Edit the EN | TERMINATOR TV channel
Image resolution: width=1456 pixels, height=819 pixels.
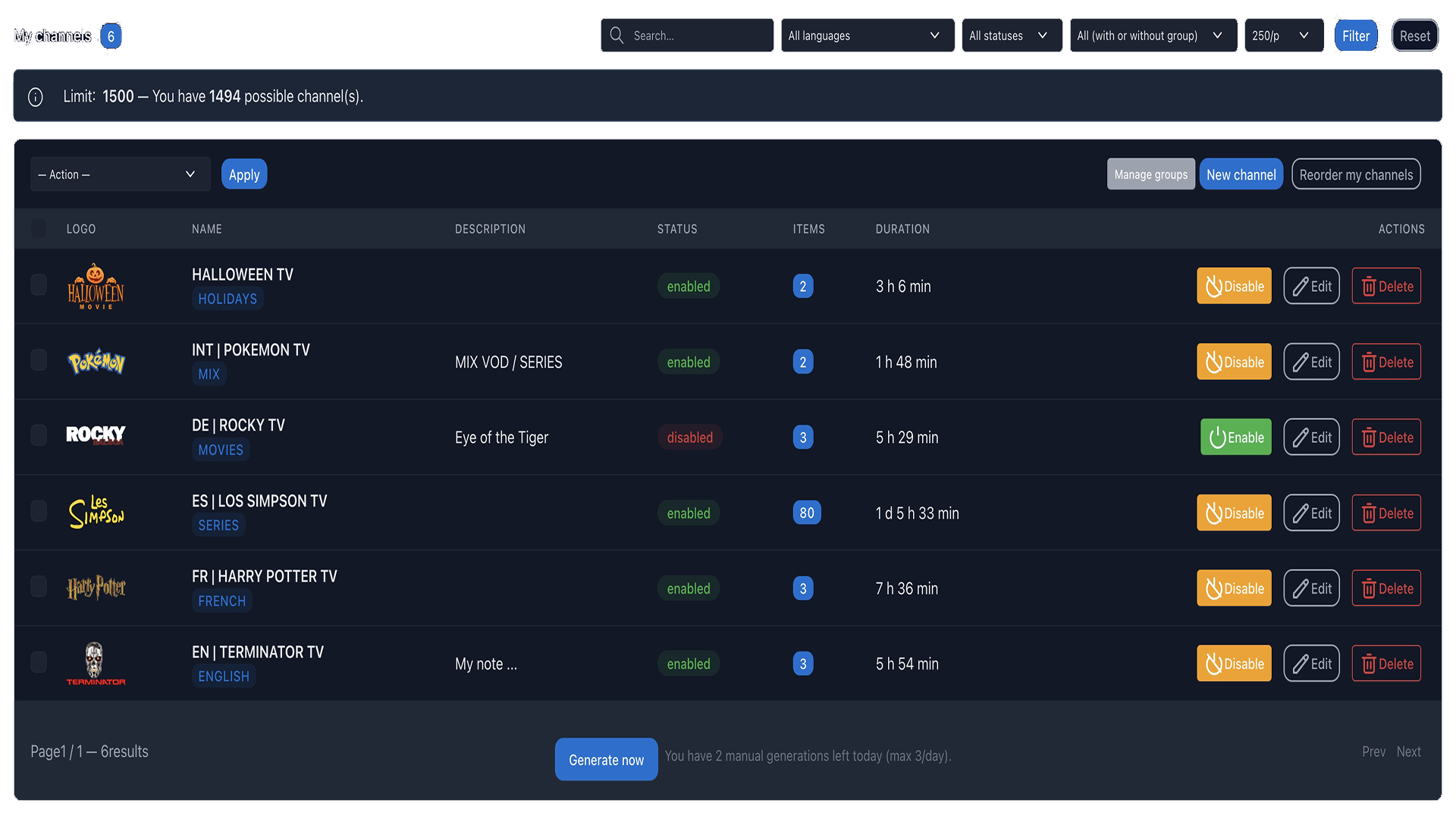click(x=1311, y=664)
